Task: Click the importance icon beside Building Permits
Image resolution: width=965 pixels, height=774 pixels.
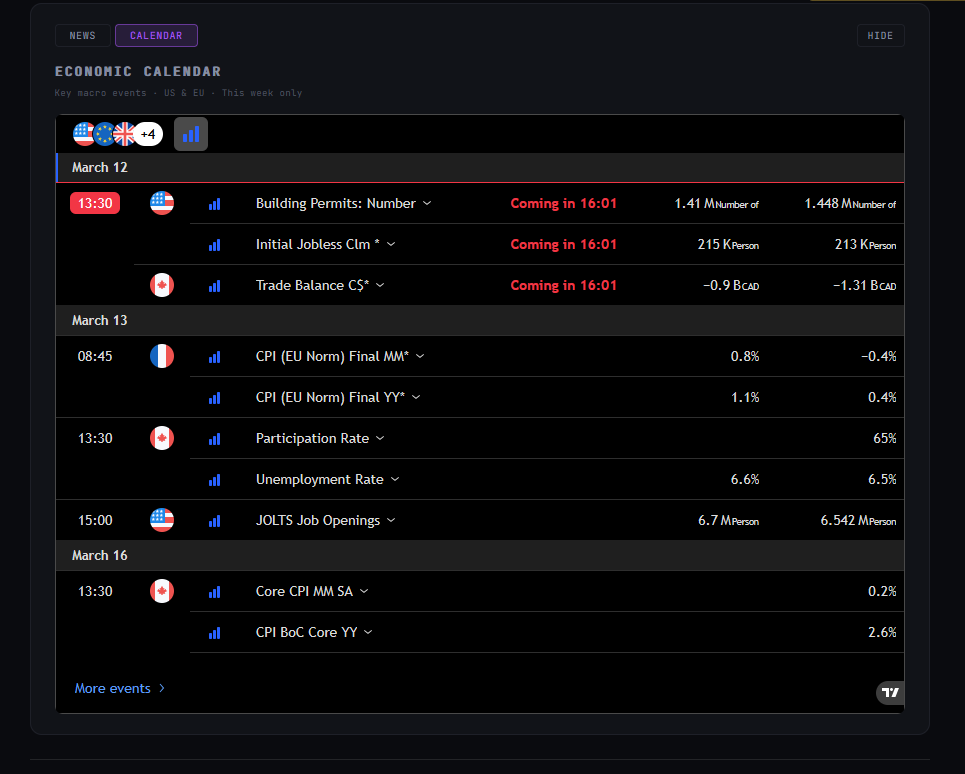Action: click(213, 202)
